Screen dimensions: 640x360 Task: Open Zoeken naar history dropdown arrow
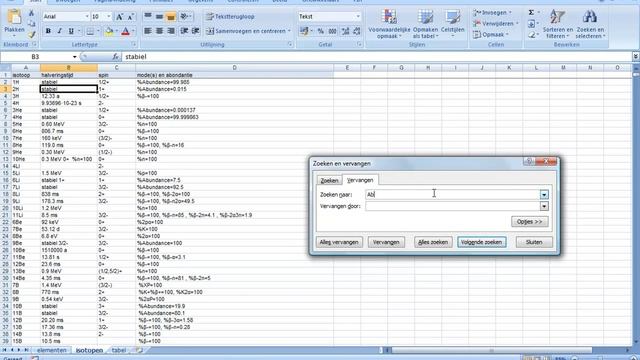[544, 195]
